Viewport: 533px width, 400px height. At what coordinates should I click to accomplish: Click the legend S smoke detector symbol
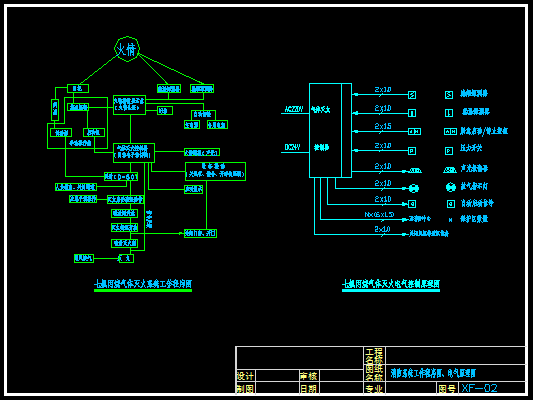[x=449, y=95]
